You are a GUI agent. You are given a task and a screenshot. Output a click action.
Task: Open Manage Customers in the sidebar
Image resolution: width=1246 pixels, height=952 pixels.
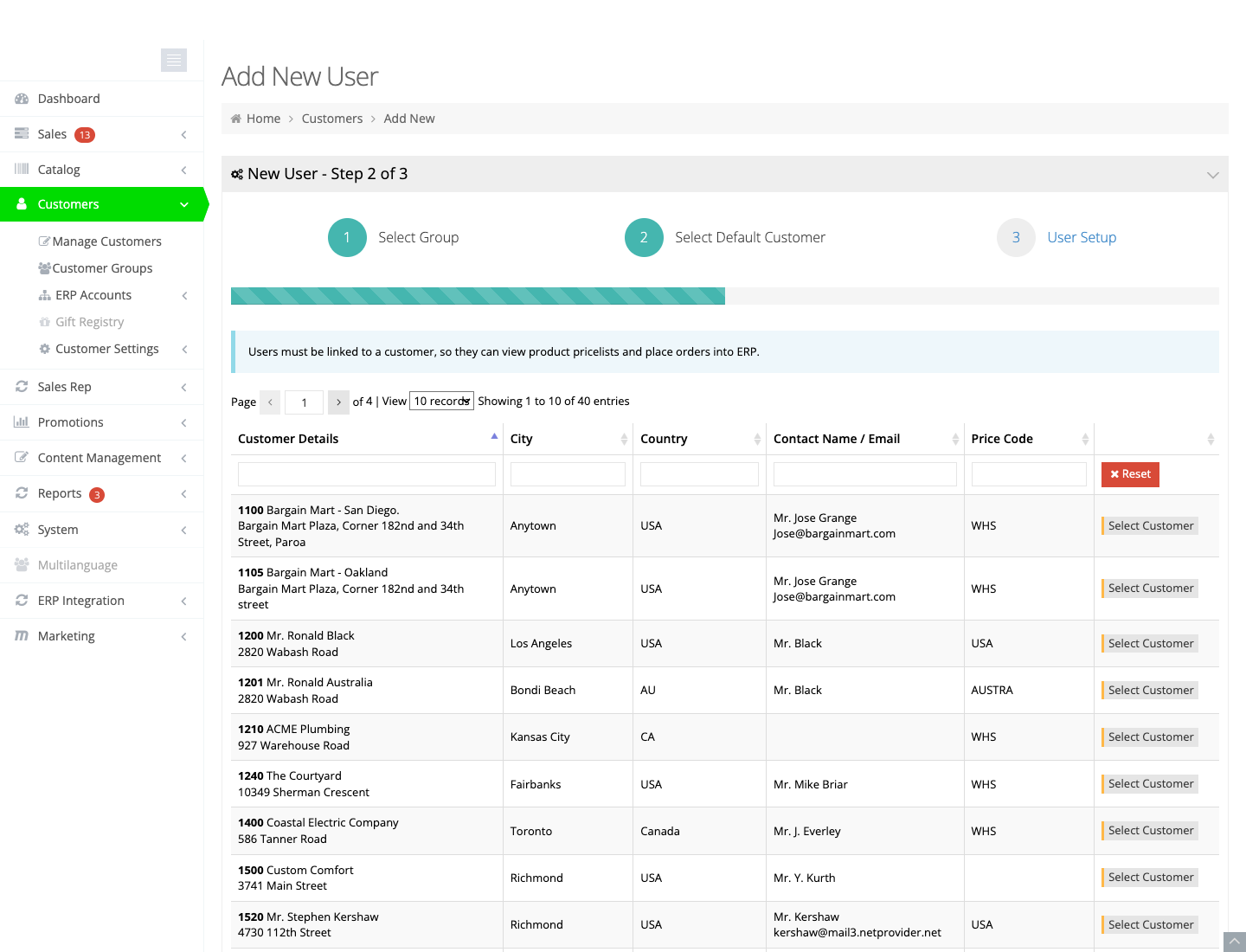click(106, 241)
